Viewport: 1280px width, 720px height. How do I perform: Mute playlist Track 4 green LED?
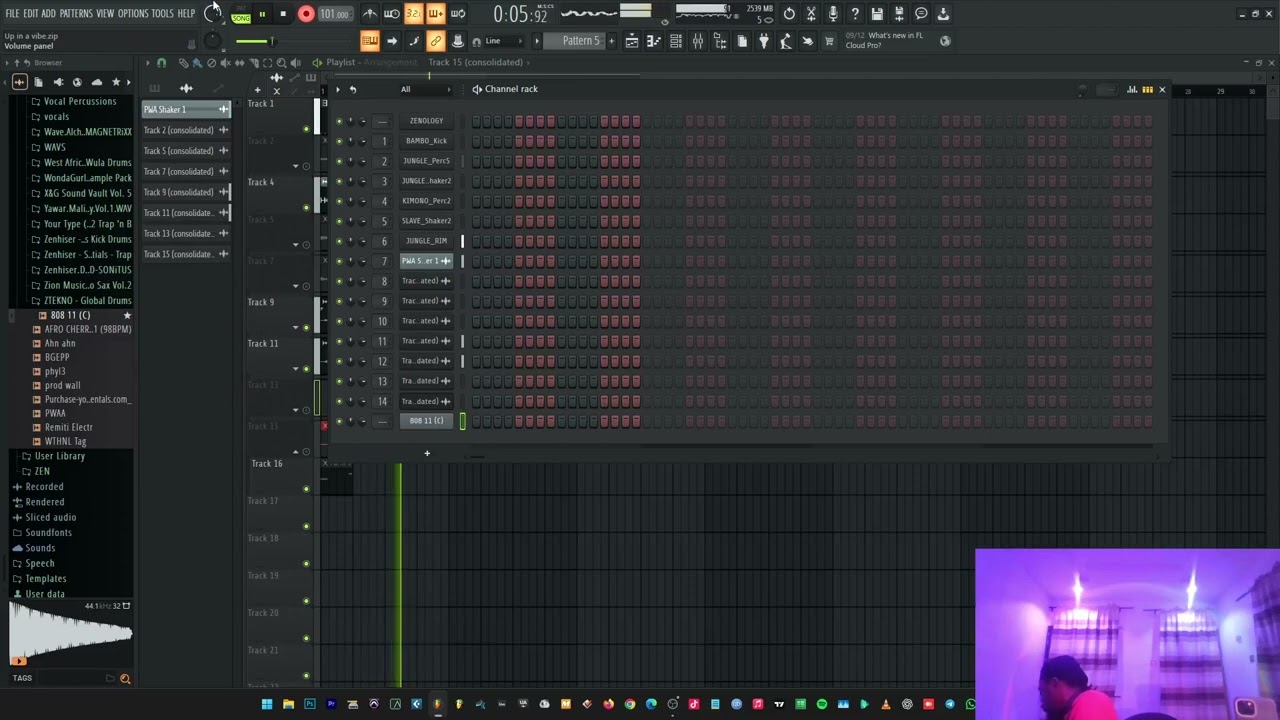306,208
